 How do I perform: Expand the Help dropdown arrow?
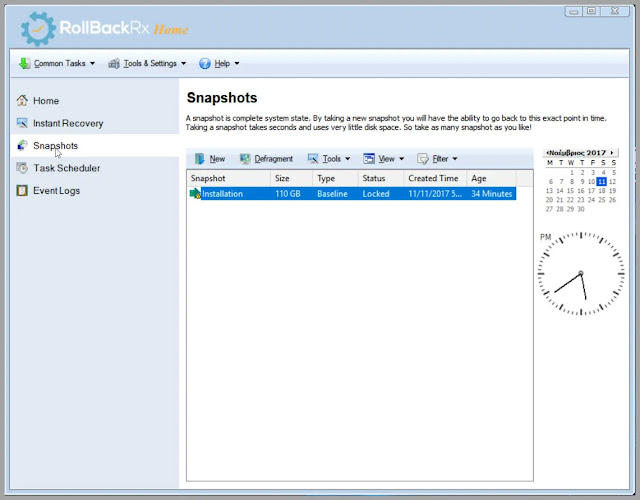237,64
